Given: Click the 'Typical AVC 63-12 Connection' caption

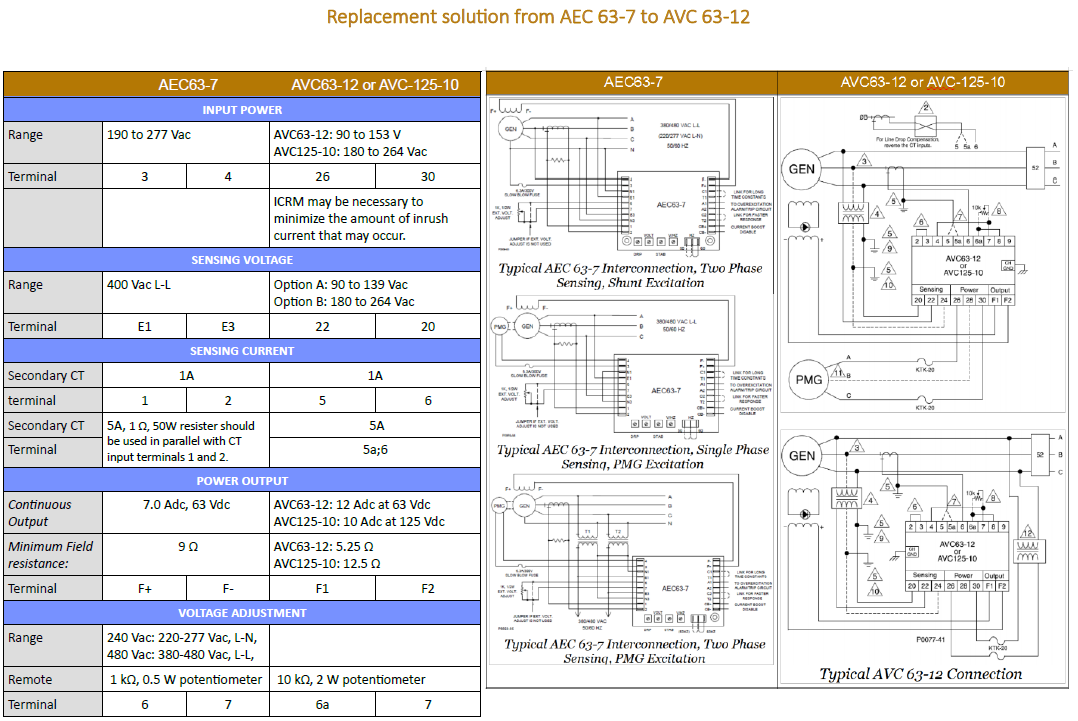Looking at the screenshot, I should (920, 673).
